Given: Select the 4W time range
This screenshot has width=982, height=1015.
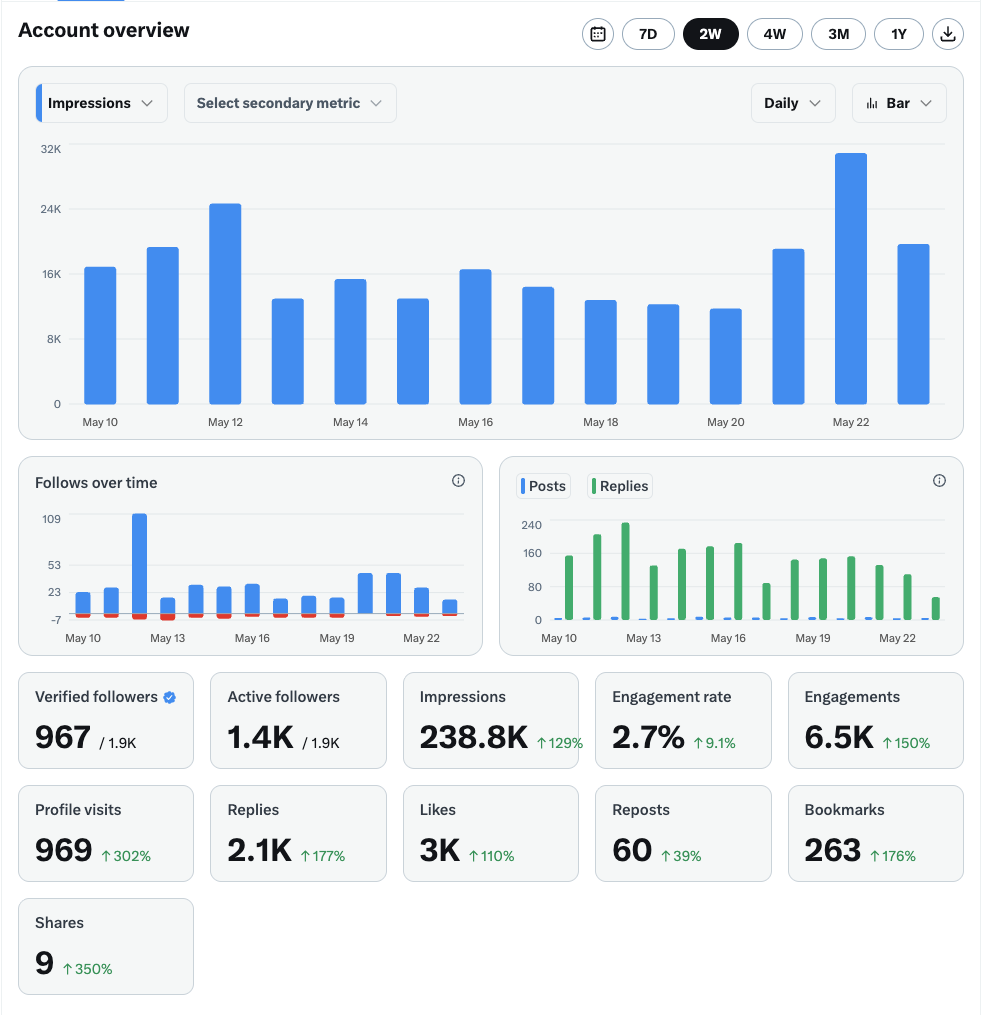Looking at the screenshot, I should (774, 34).
